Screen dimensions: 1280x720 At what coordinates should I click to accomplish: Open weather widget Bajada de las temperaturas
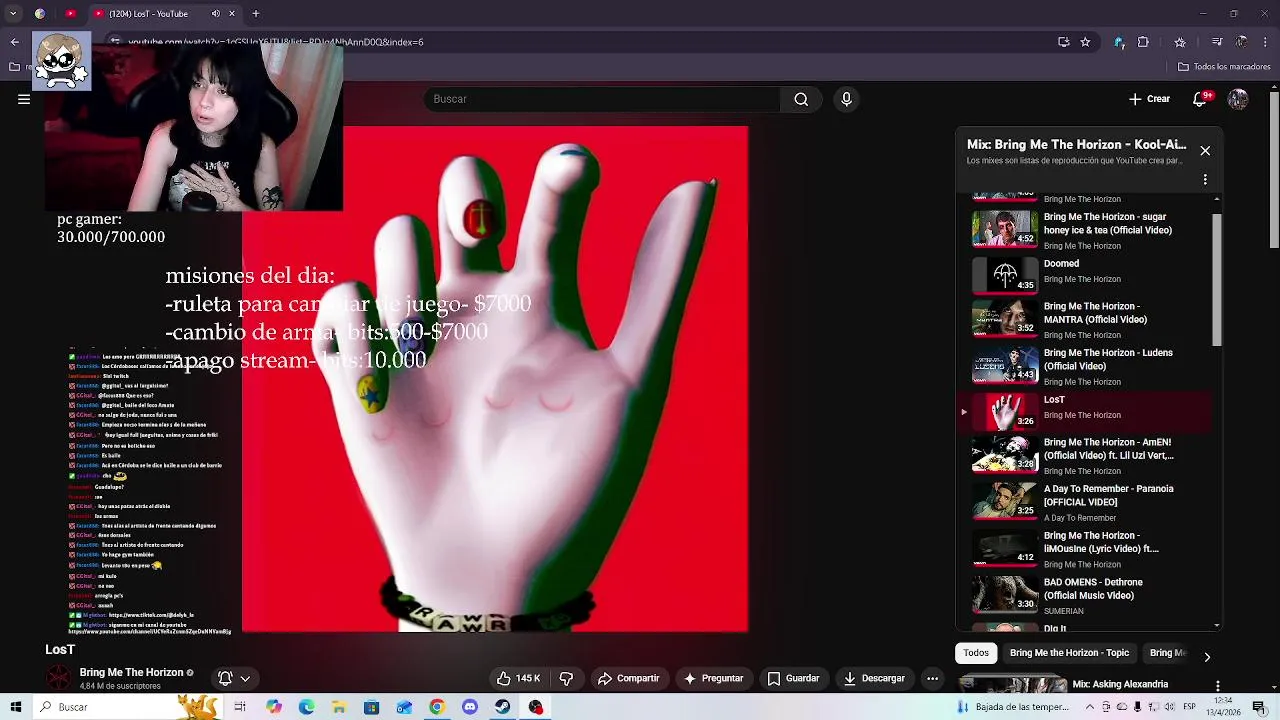pos(1013,707)
